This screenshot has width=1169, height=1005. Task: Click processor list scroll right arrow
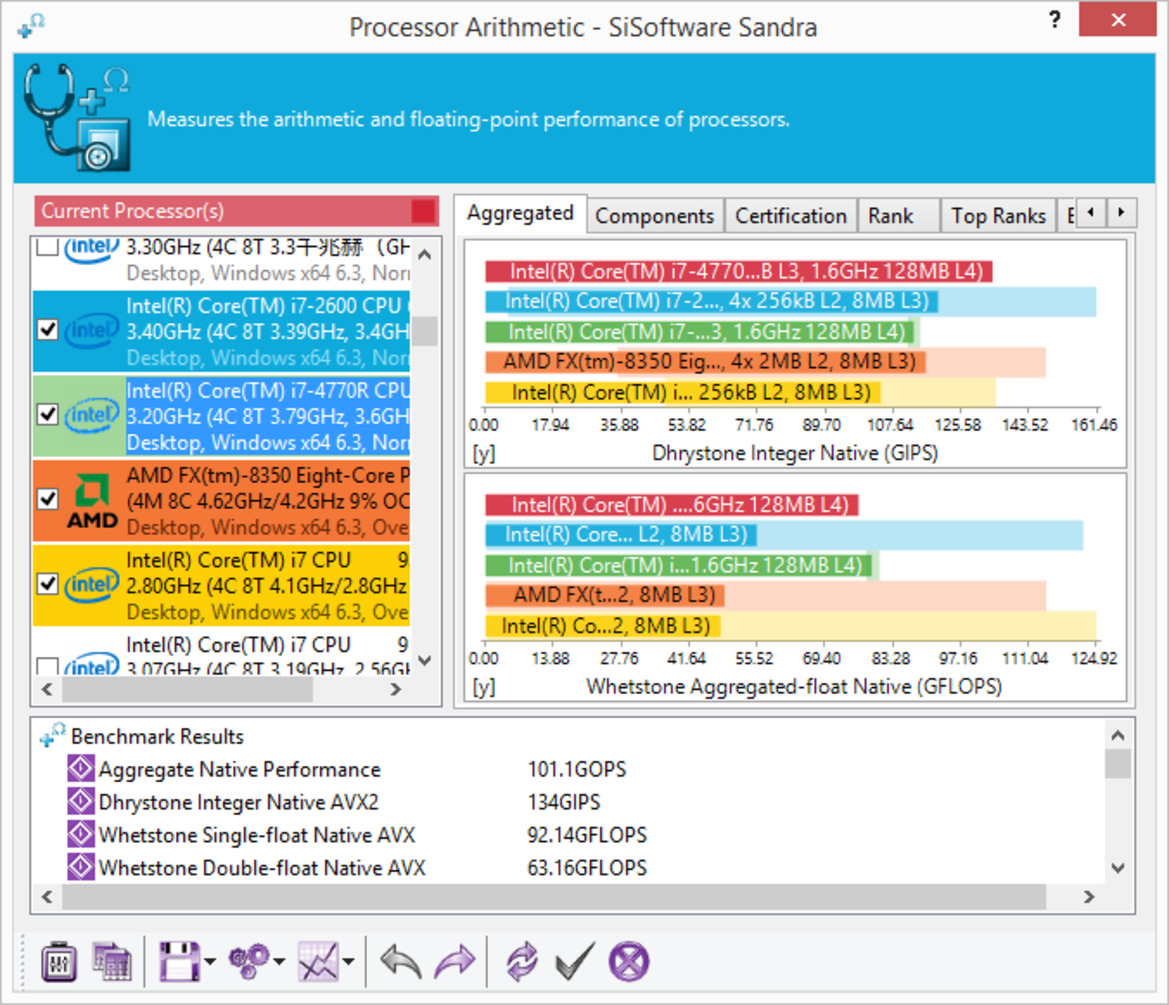(x=396, y=690)
